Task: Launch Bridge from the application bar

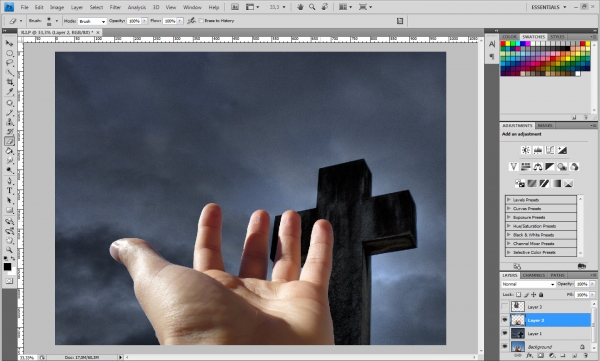Action: click(x=235, y=7)
